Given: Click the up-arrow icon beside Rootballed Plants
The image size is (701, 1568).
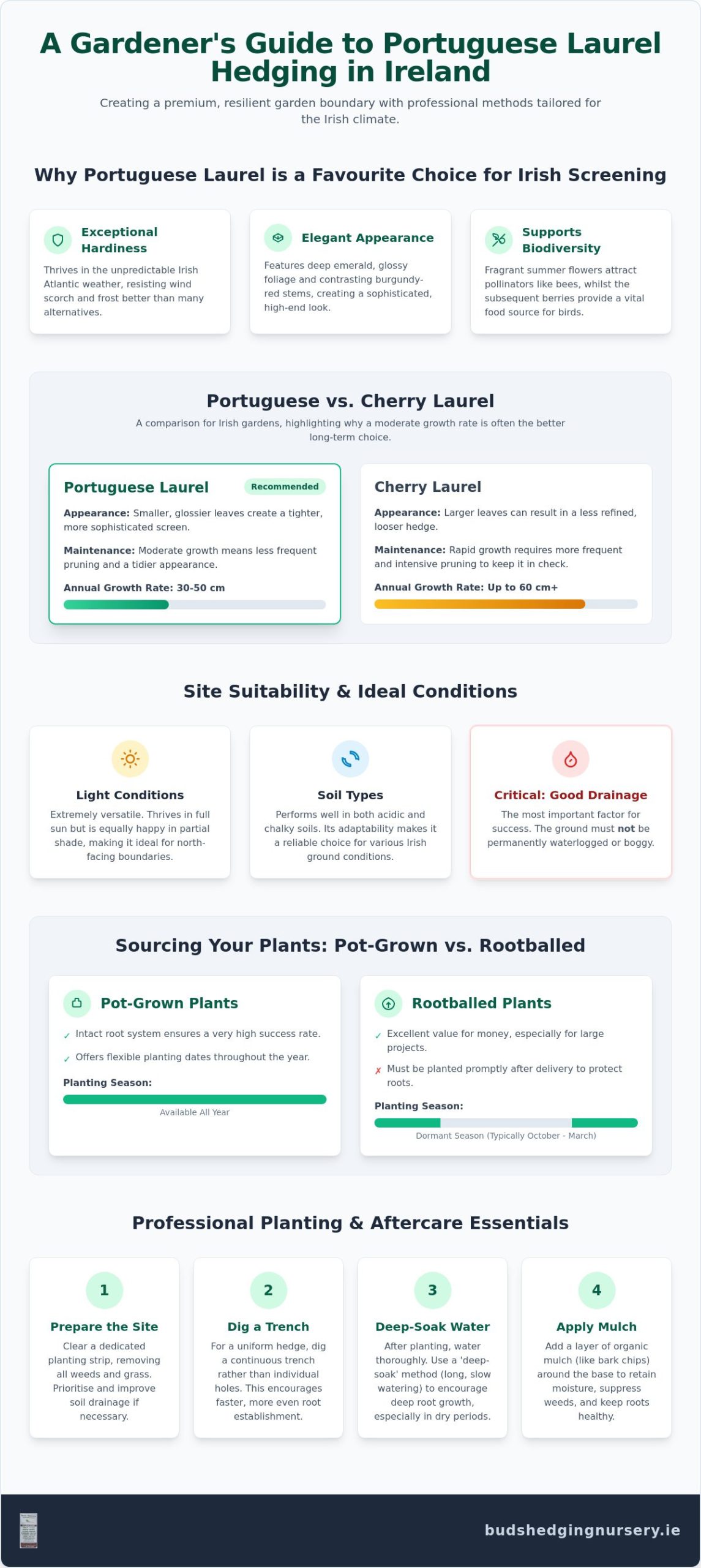Looking at the screenshot, I should pos(388,1003).
